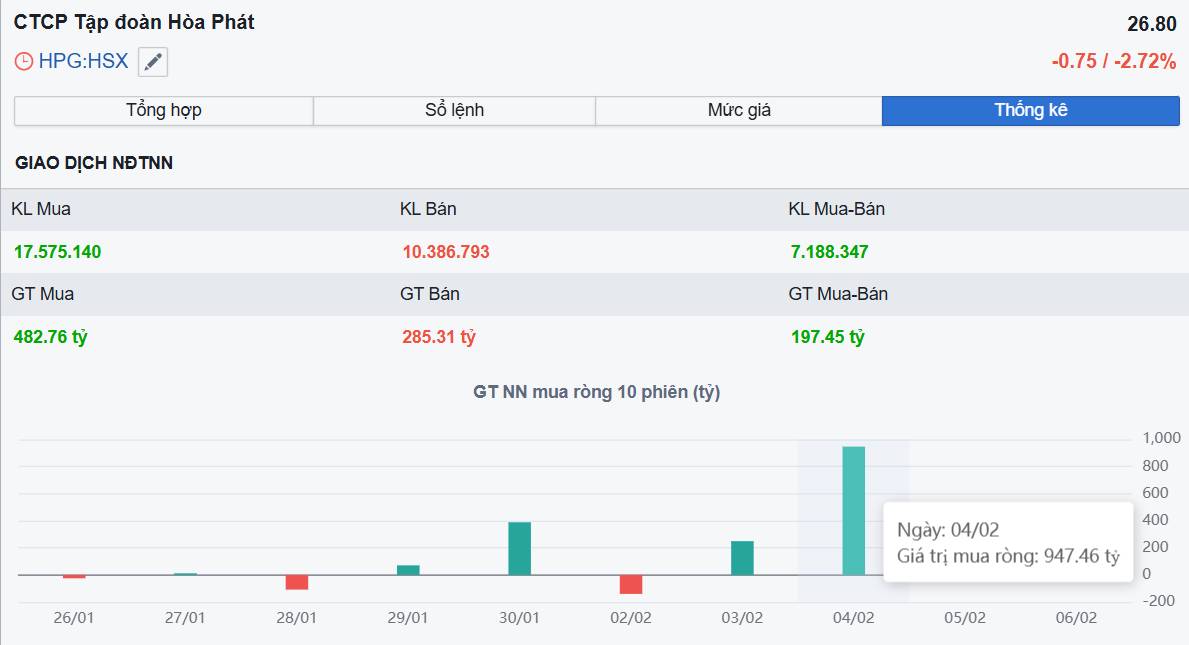The image size is (1189, 645).
Task: Click the 26/01 date label on axis
Action: pos(74,618)
